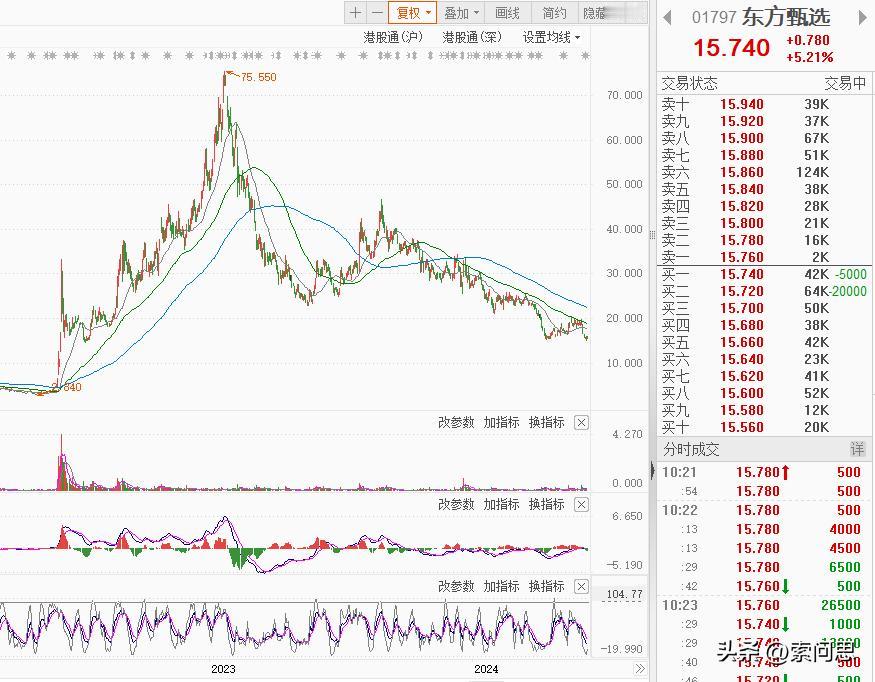Viewport: 875px width, 682px height.
Task: Click 加指标 in MACD panel
Action: [x=501, y=505]
